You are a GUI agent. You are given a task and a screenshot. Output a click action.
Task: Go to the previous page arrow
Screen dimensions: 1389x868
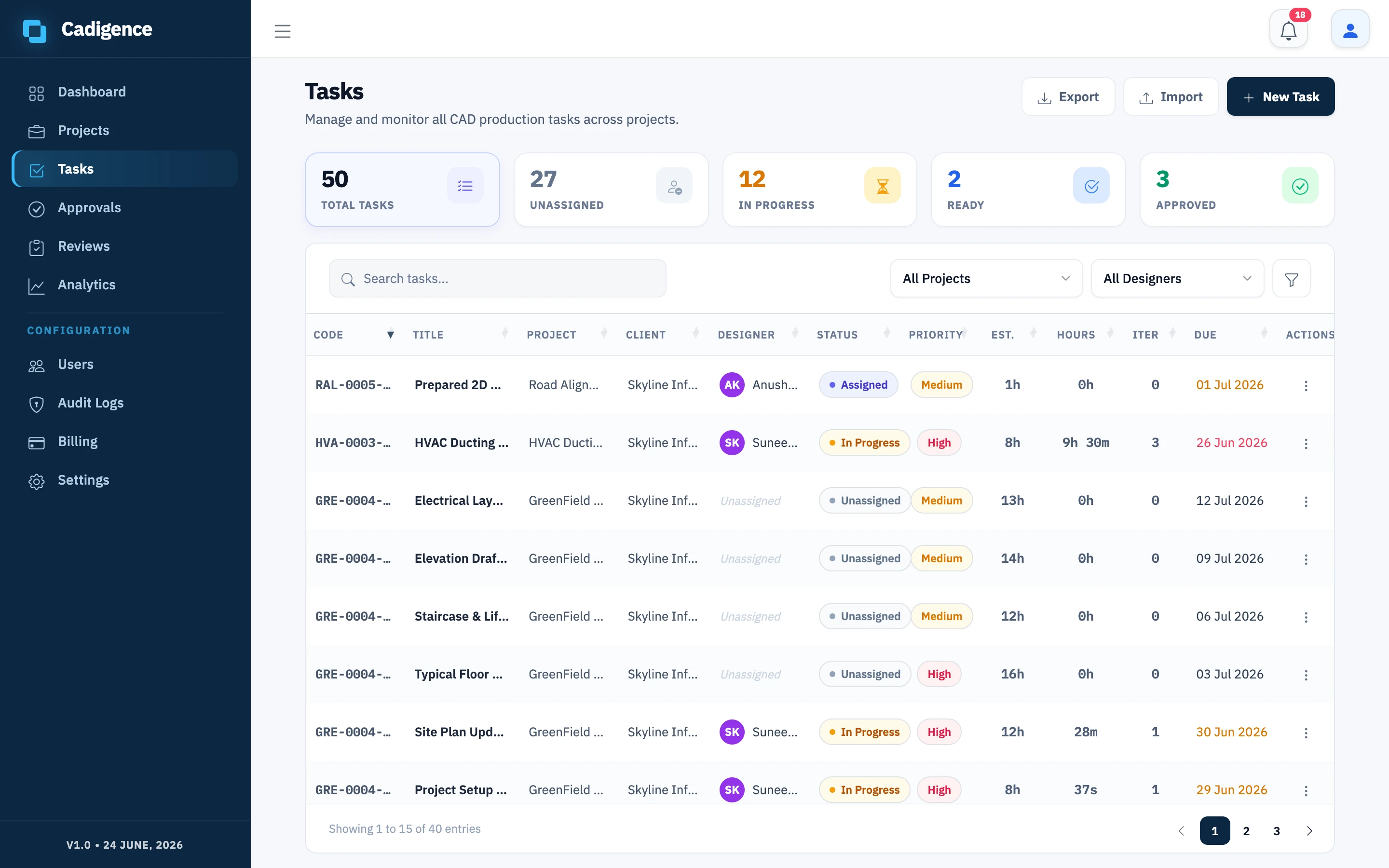coord(1181,831)
